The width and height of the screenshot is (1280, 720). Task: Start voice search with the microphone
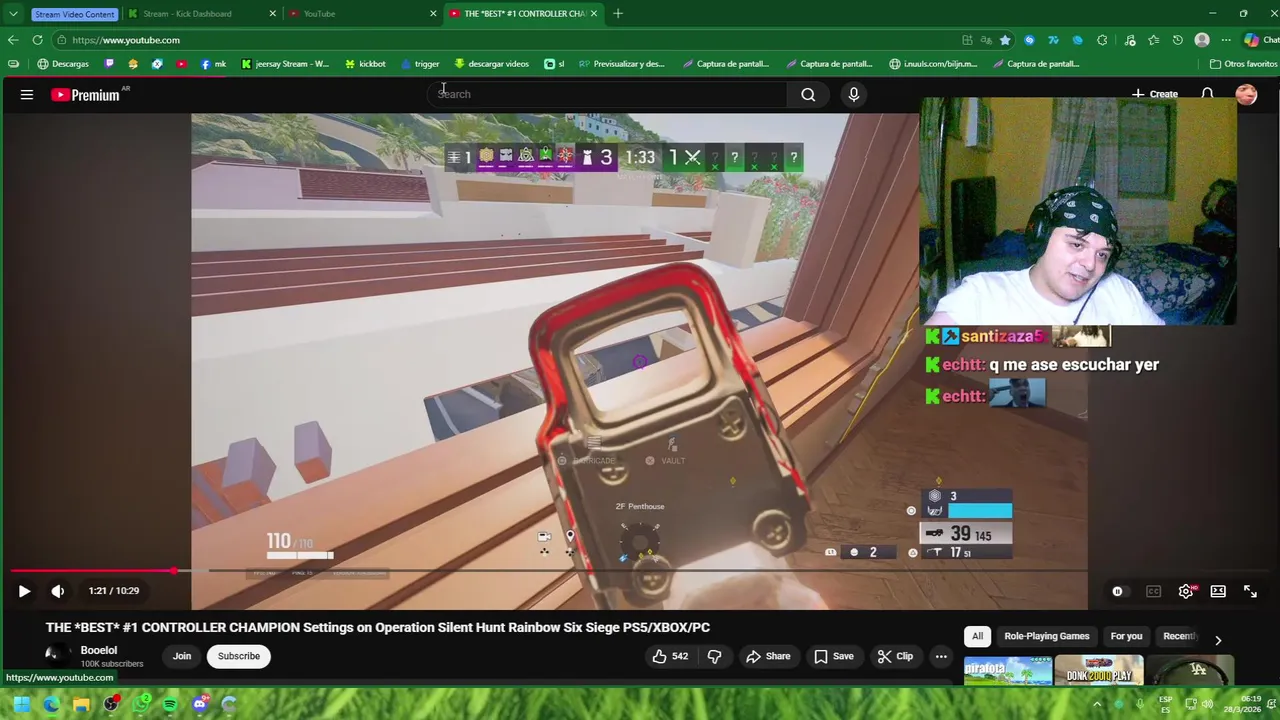[853, 94]
